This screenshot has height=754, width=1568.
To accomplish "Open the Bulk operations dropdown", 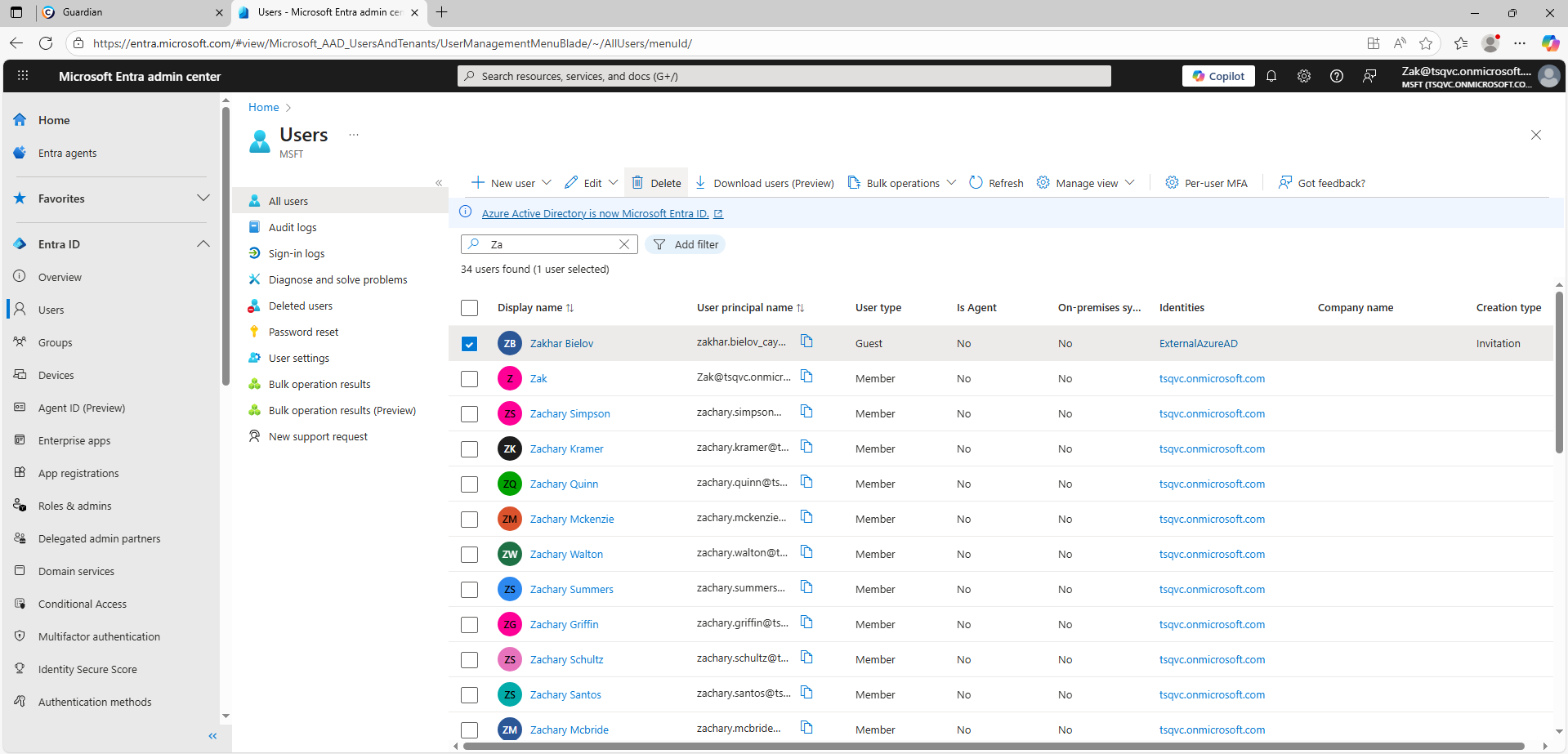I will click(x=952, y=182).
